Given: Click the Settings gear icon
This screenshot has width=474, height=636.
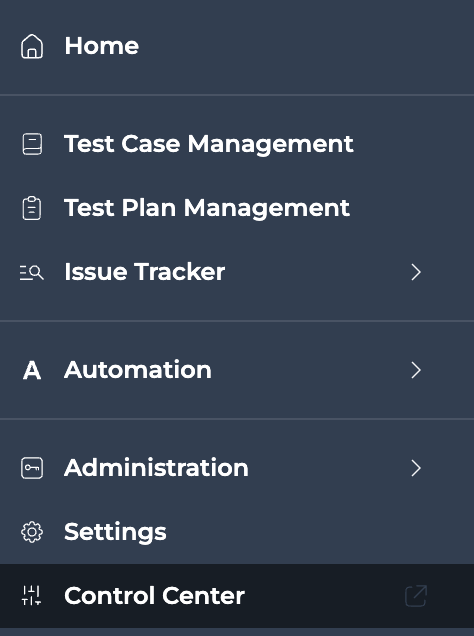Looking at the screenshot, I should tap(32, 532).
